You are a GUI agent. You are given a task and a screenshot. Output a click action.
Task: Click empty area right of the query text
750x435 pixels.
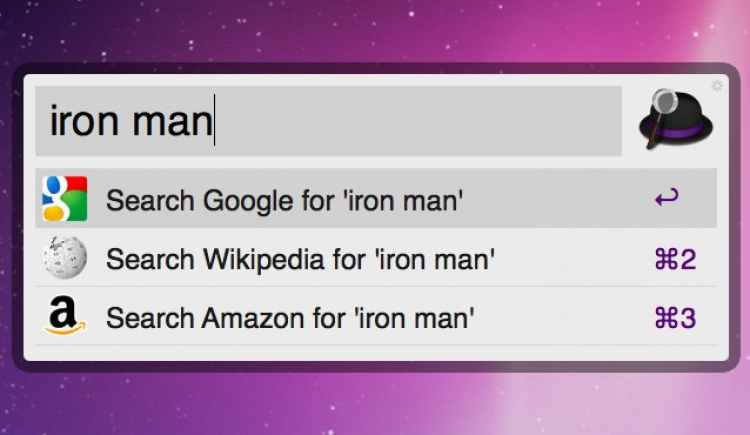420,122
